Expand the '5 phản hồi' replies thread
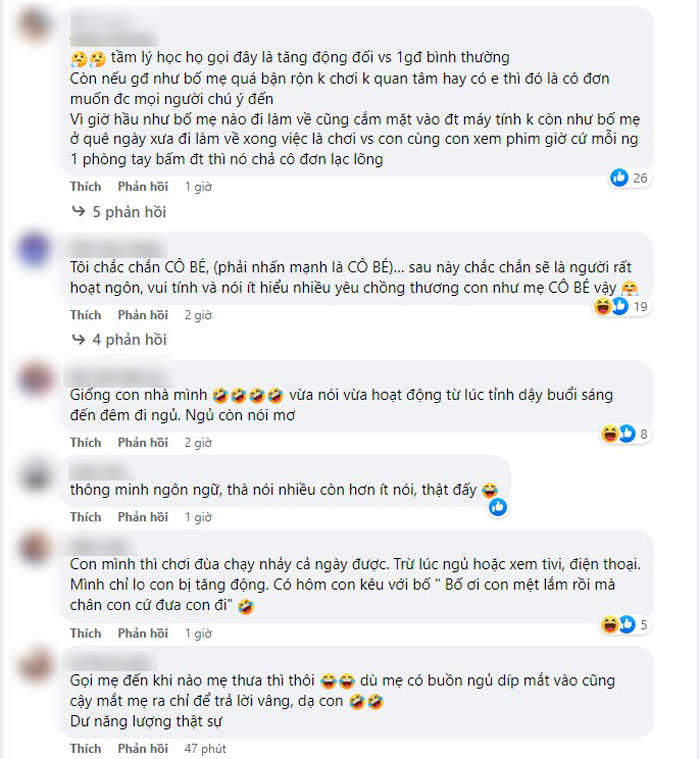 click(x=129, y=212)
